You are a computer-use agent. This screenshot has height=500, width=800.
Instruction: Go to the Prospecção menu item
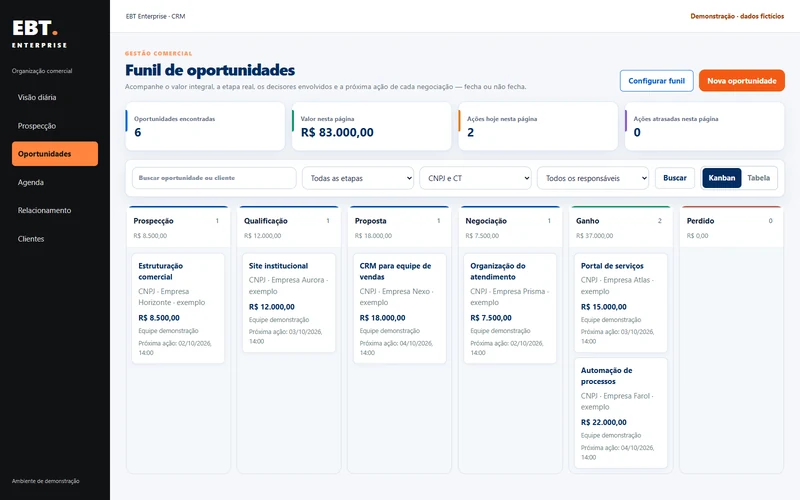click(55, 126)
